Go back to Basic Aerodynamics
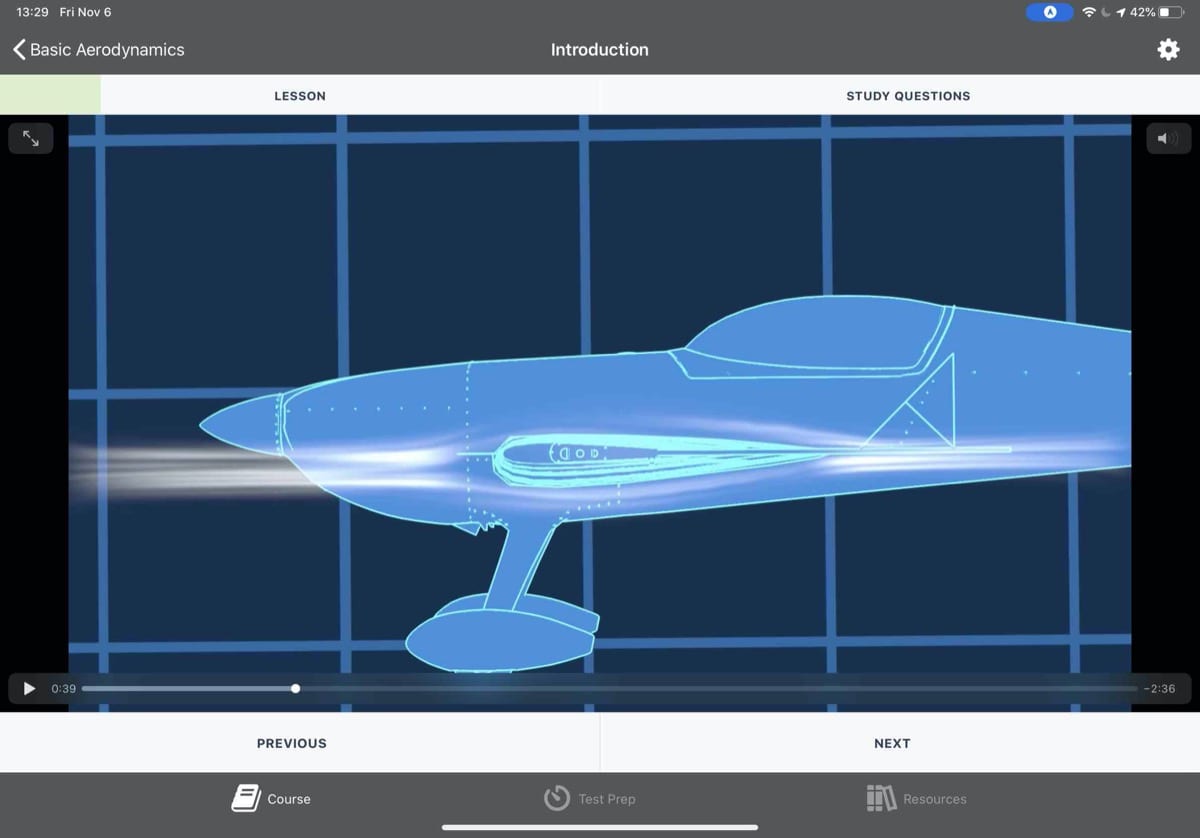This screenshot has width=1200, height=838. [x=98, y=49]
